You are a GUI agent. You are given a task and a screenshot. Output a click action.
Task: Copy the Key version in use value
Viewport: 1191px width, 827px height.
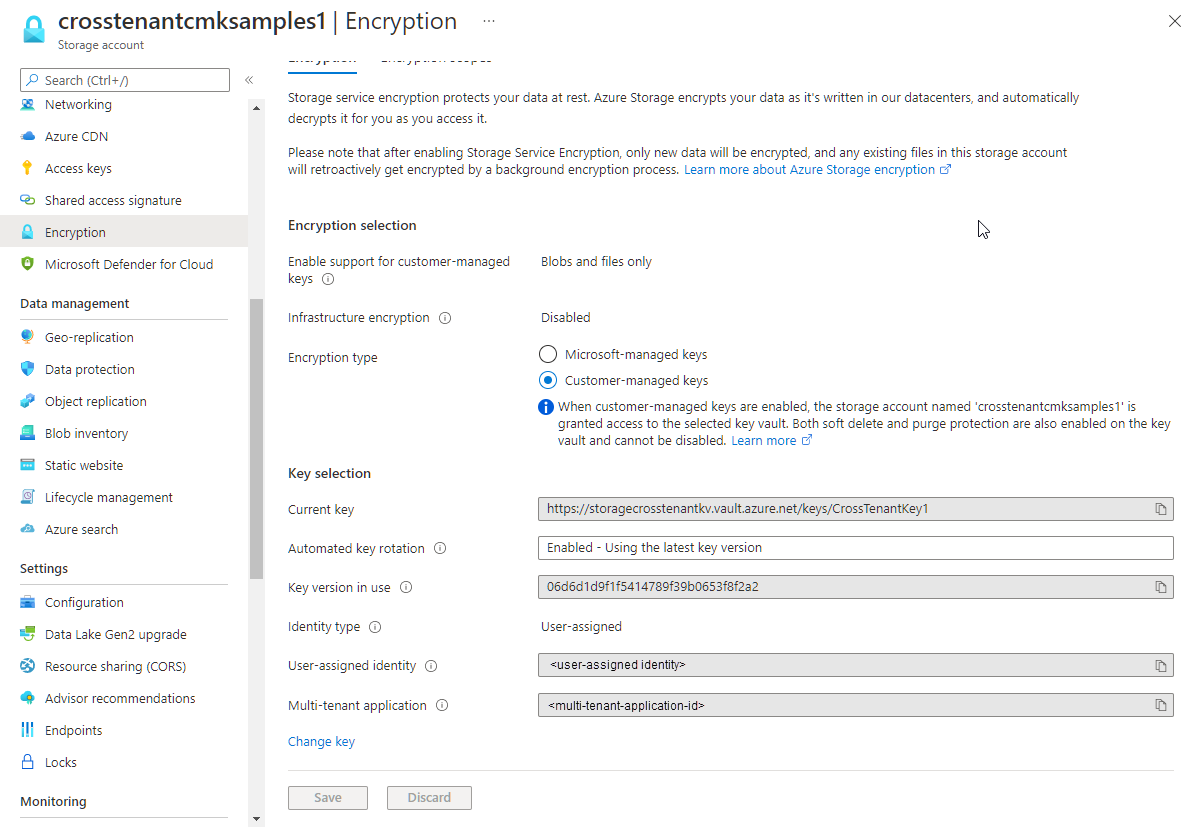point(1161,587)
